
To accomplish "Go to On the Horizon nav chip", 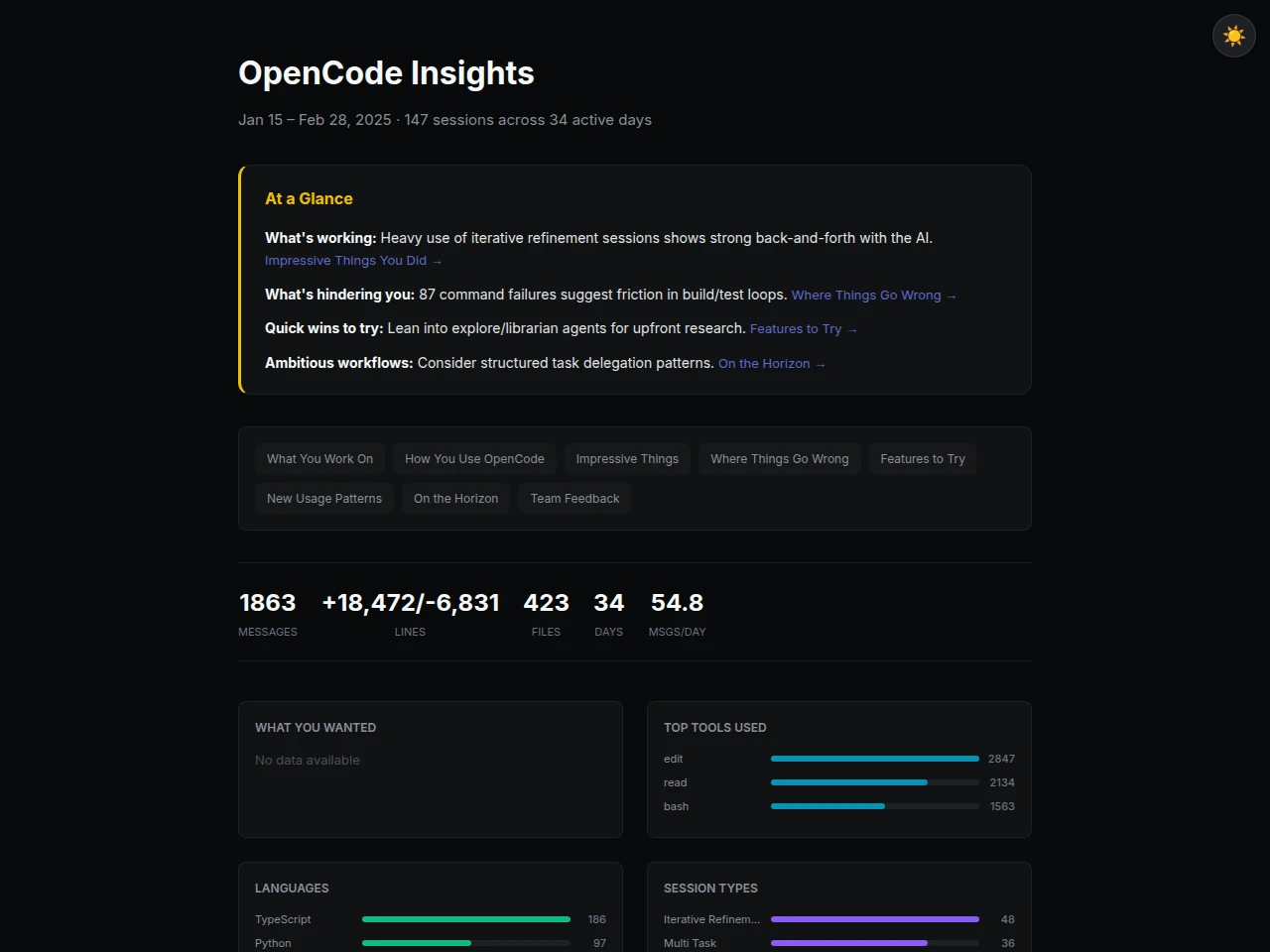I will (x=456, y=499).
